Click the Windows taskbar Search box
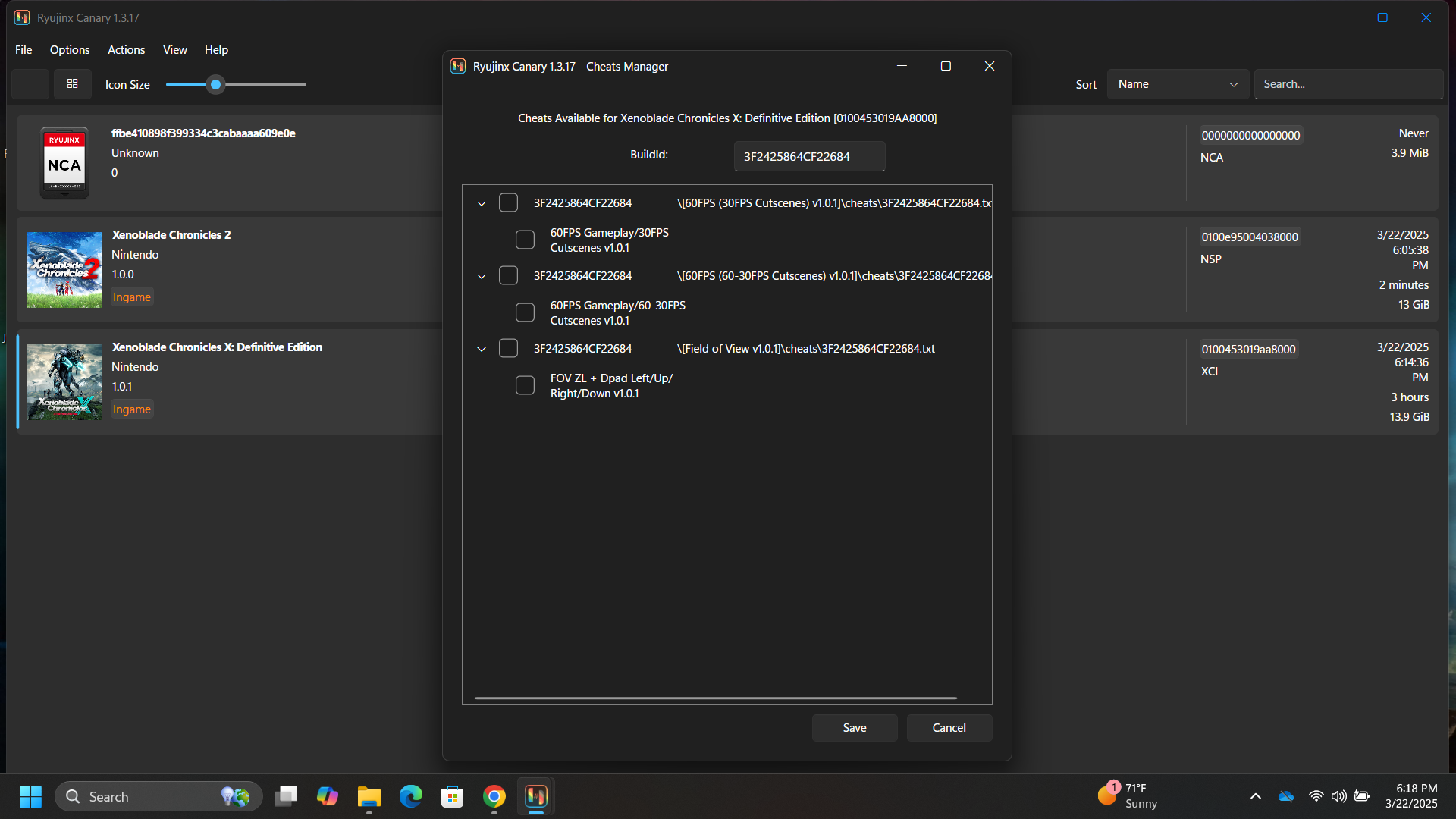 pos(158,796)
